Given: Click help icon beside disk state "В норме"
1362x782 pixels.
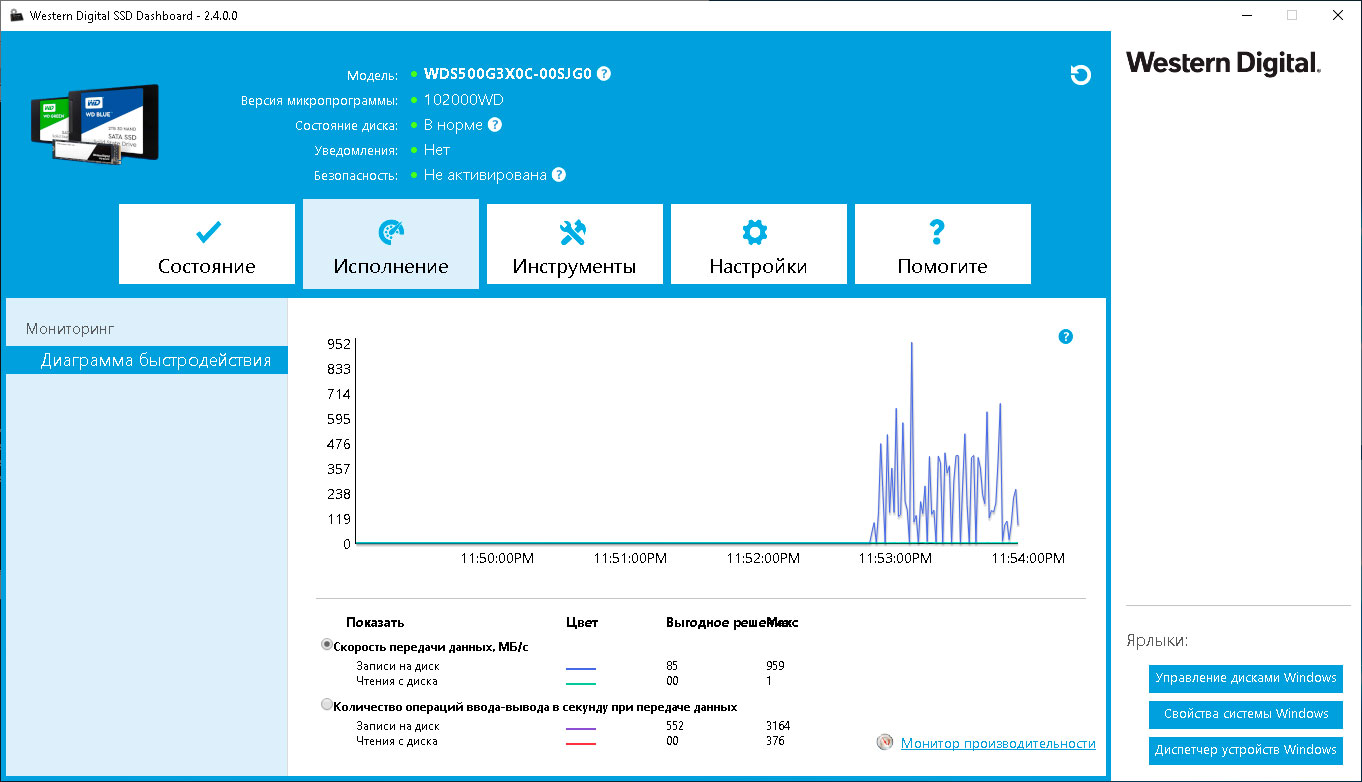Looking at the screenshot, I should coord(494,125).
